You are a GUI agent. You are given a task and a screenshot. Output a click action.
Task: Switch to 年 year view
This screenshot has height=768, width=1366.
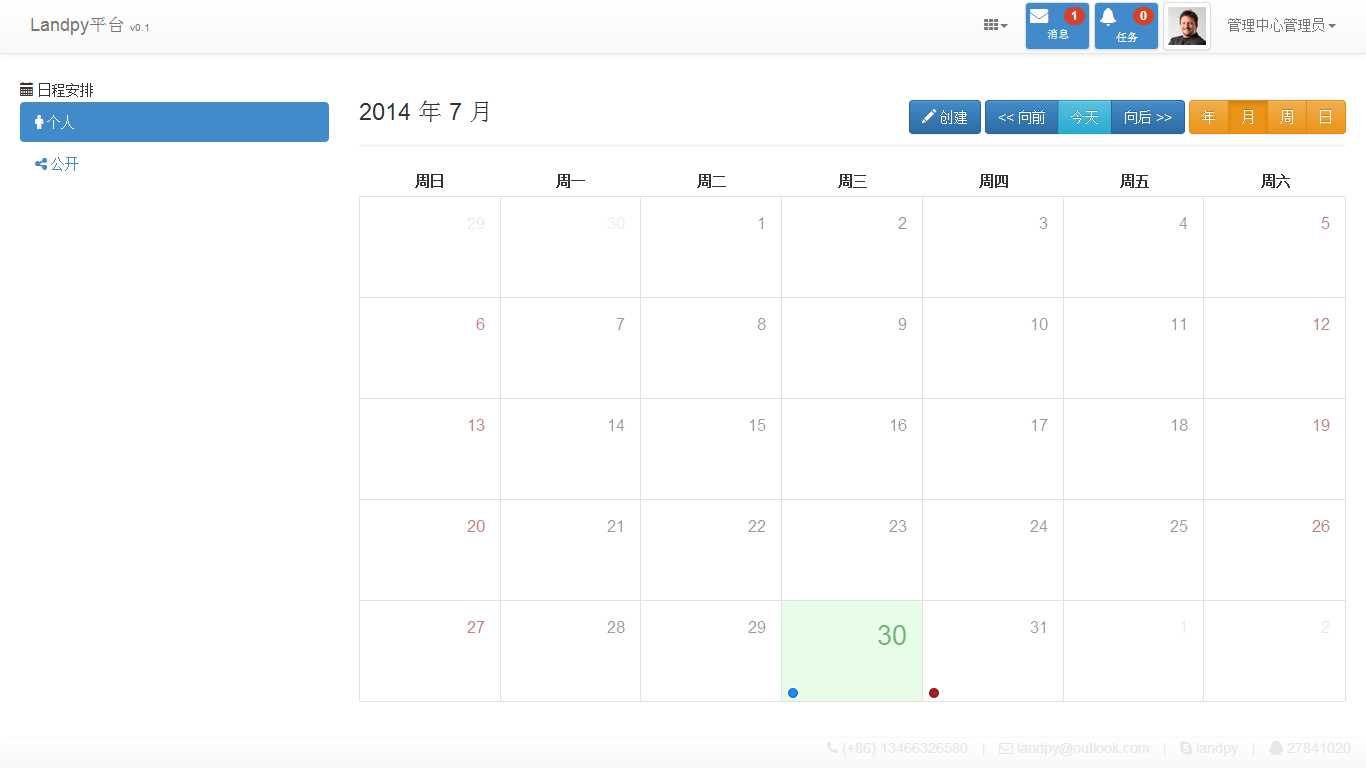(x=1208, y=117)
